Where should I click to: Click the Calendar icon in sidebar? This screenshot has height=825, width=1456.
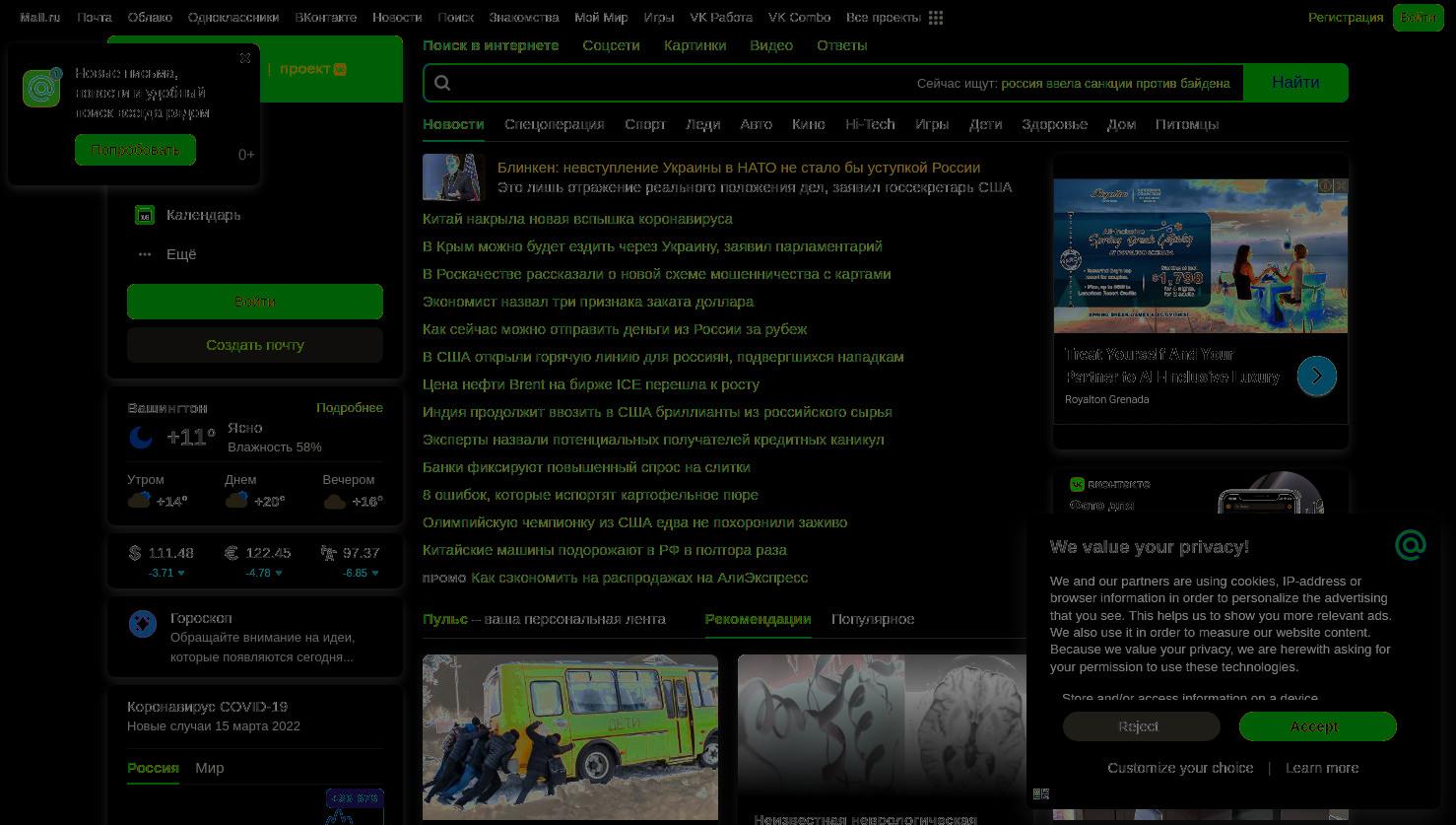(x=145, y=215)
